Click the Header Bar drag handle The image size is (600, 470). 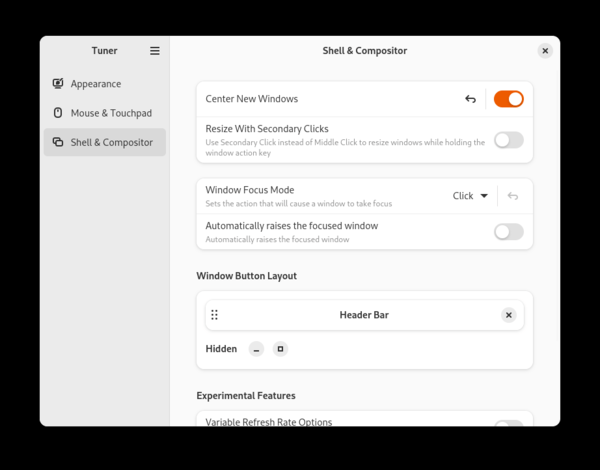point(214,315)
